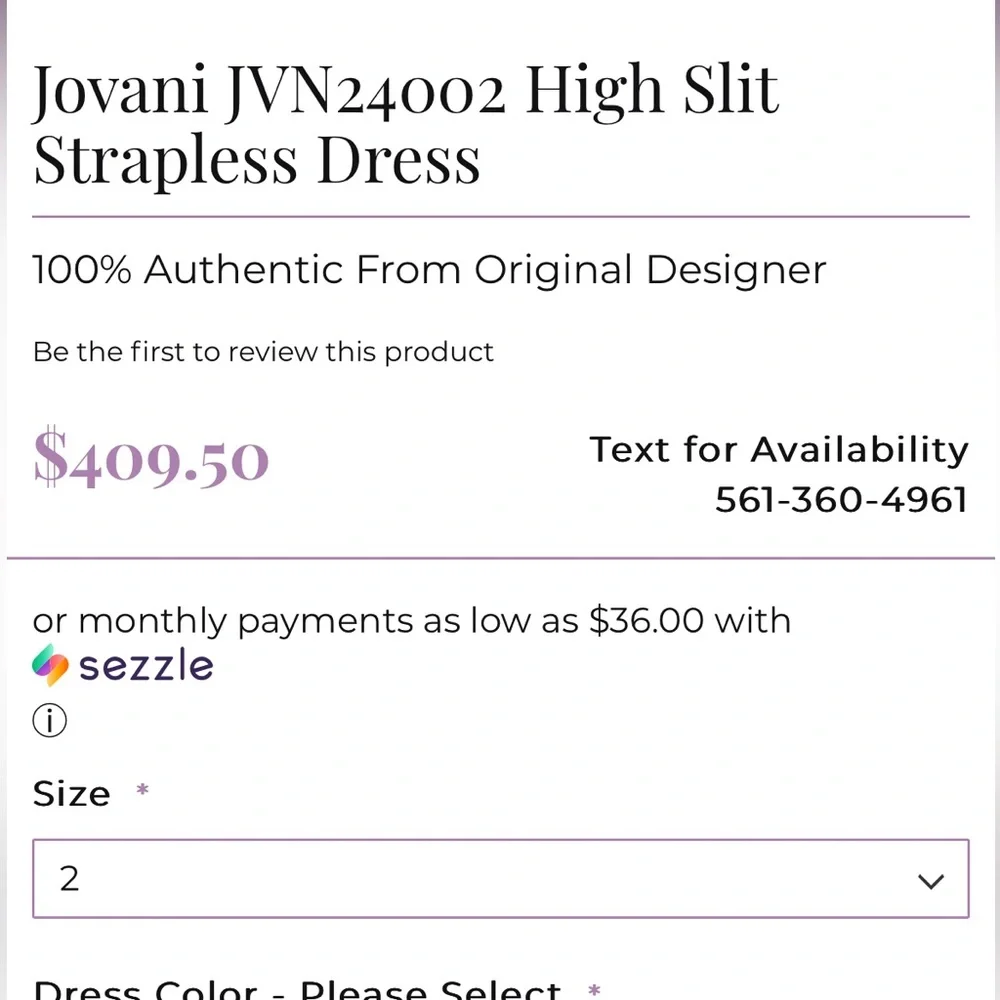Click the chevron inside the Size selector

point(931,880)
